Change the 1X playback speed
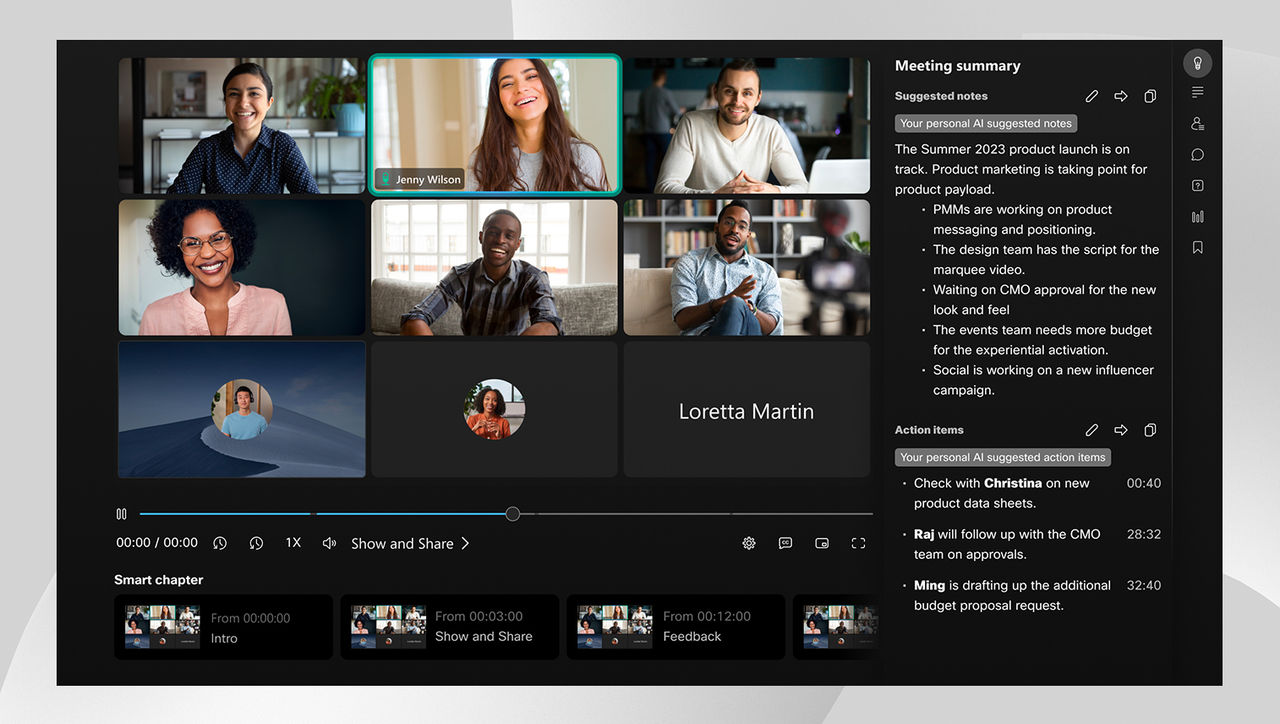The width and height of the screenshot is (1280, 724). (x=293, y=543)
